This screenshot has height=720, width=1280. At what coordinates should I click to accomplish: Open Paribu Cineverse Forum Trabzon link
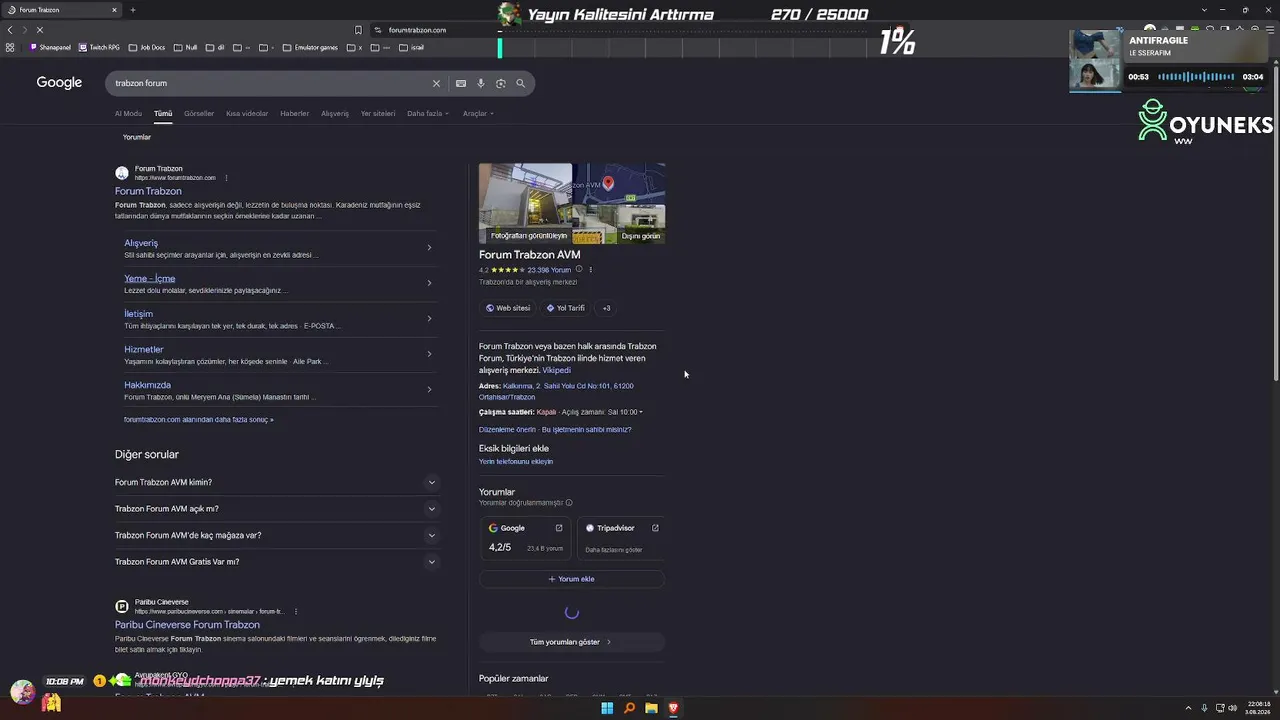[x=187, y=625]
